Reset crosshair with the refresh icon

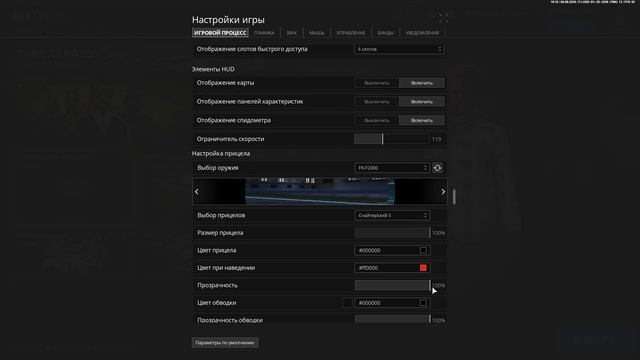437,168
